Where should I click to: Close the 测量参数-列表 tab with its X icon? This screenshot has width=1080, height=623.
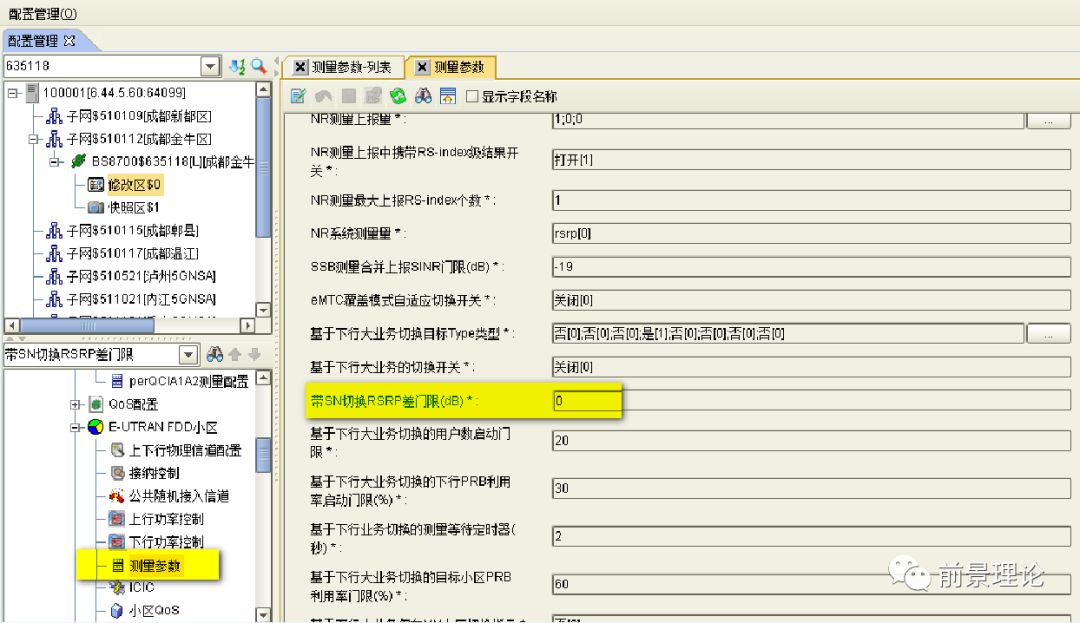pos(300,68)
